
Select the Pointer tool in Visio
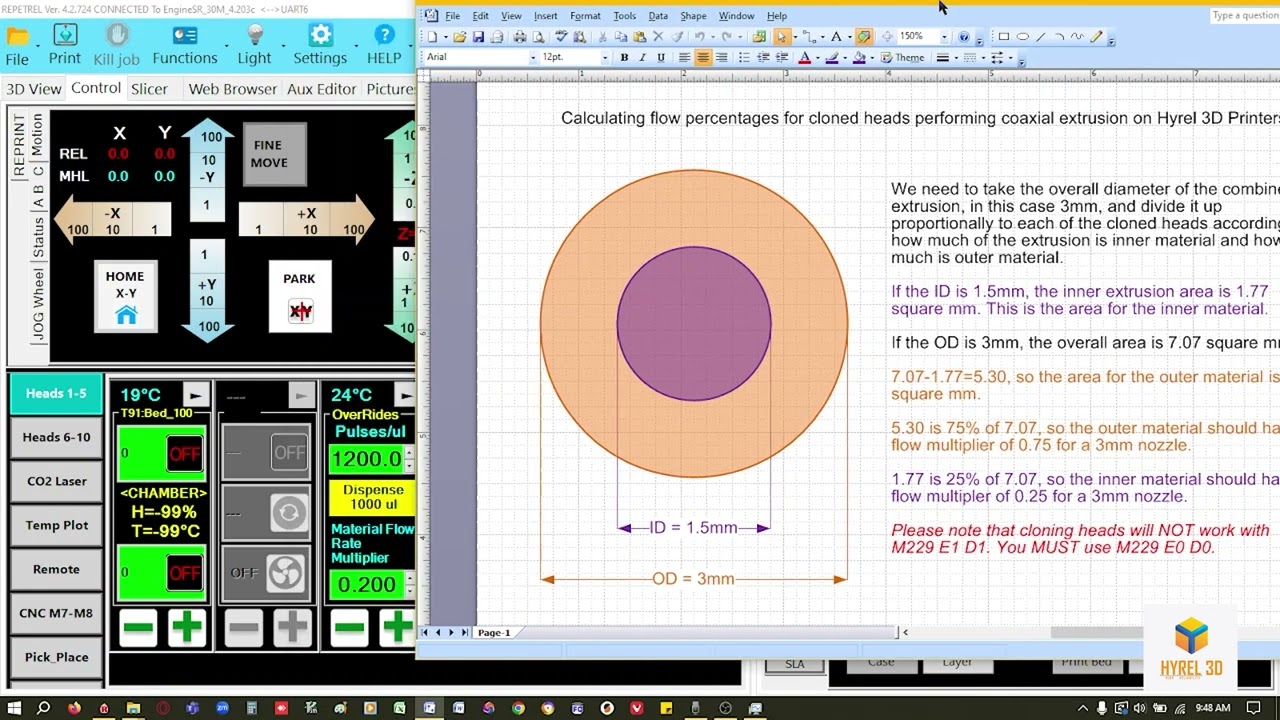point(781,37)
